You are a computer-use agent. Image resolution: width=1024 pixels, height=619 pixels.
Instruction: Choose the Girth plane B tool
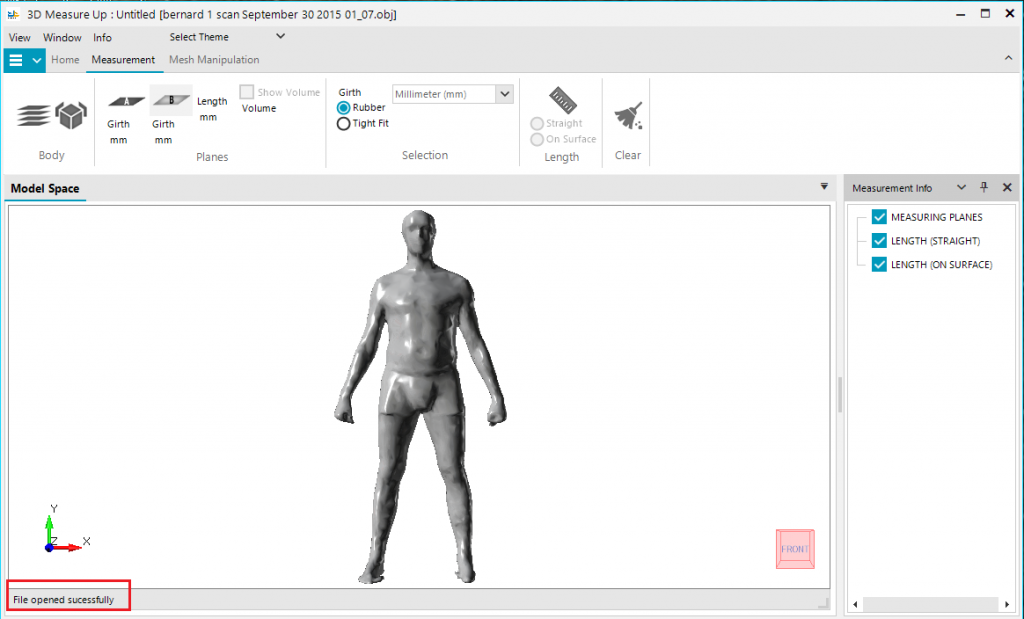pyautogui.click(x=170, y=100)
